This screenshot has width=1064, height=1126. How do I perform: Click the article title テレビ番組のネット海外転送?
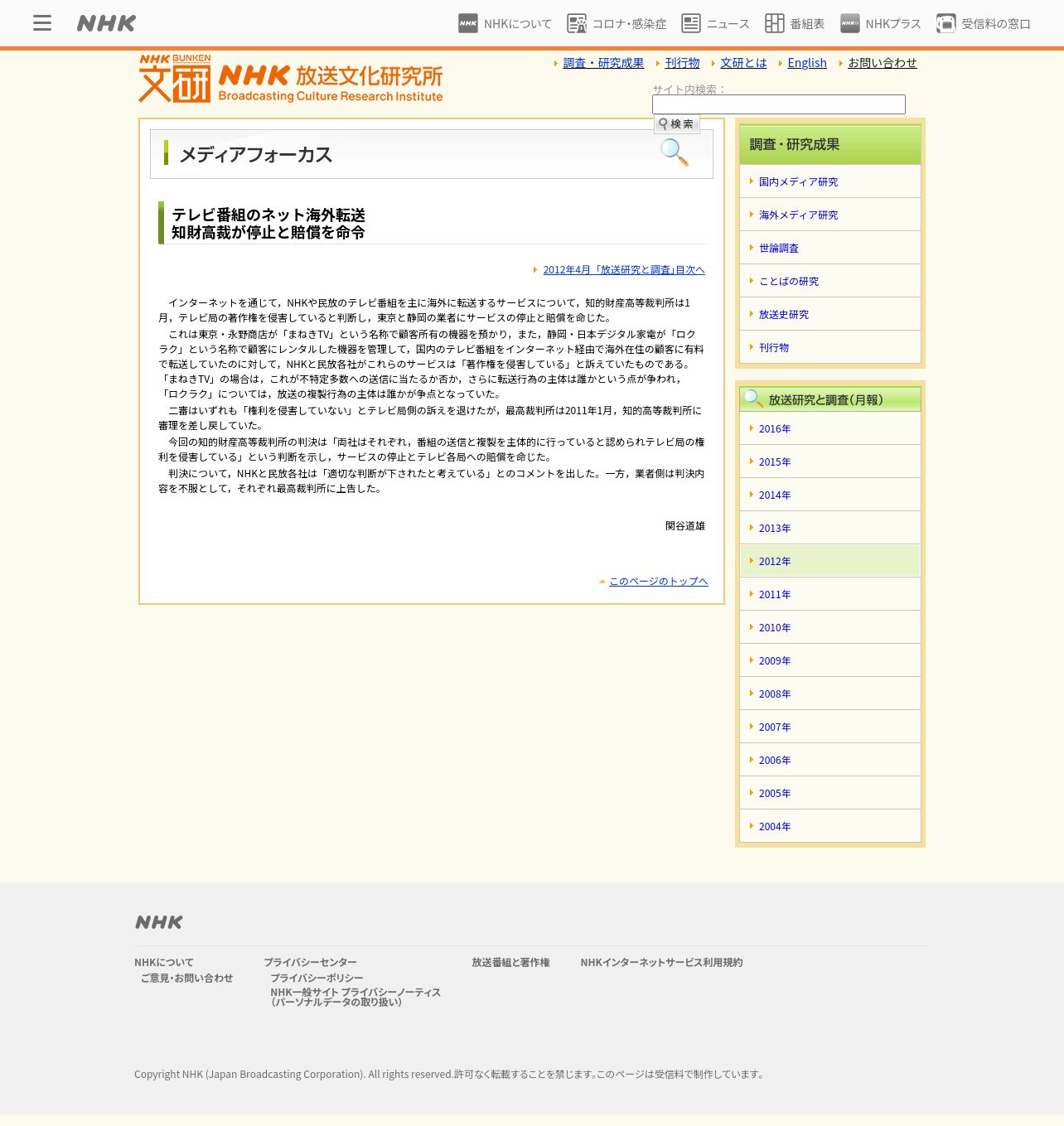coord(268,215)
